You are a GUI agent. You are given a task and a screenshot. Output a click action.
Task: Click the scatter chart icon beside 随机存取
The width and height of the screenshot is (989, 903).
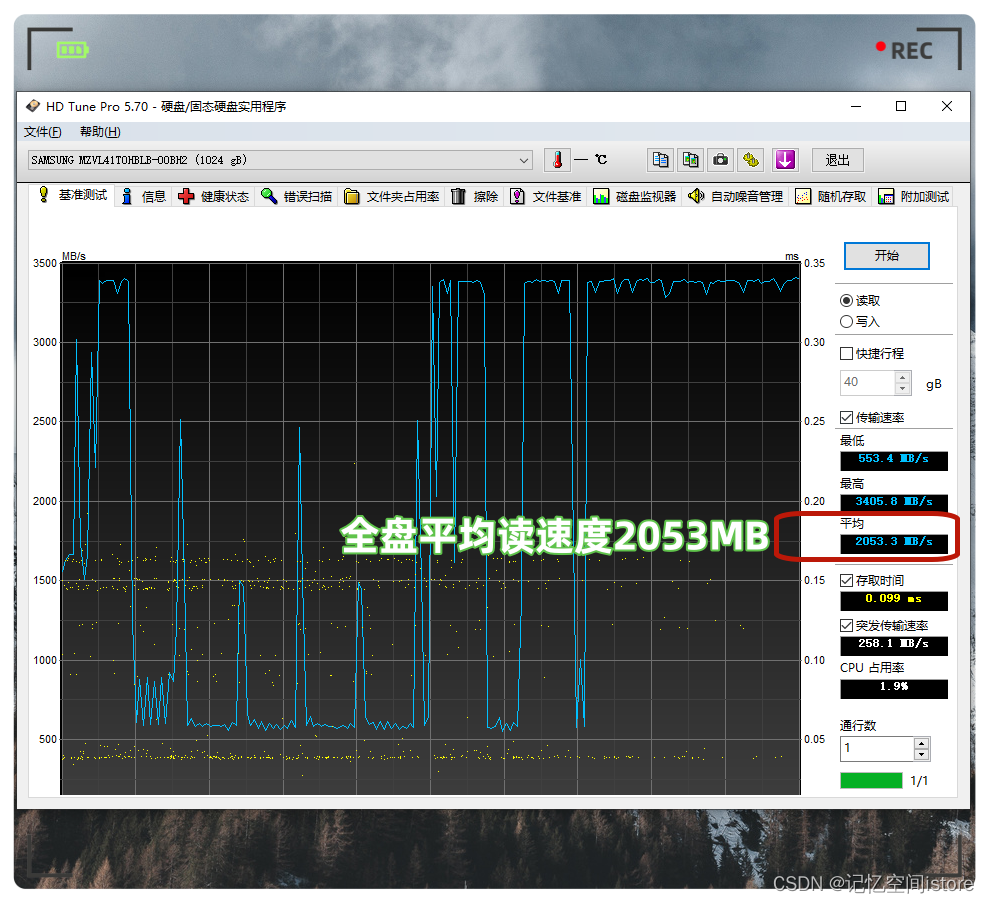point(802,197)
